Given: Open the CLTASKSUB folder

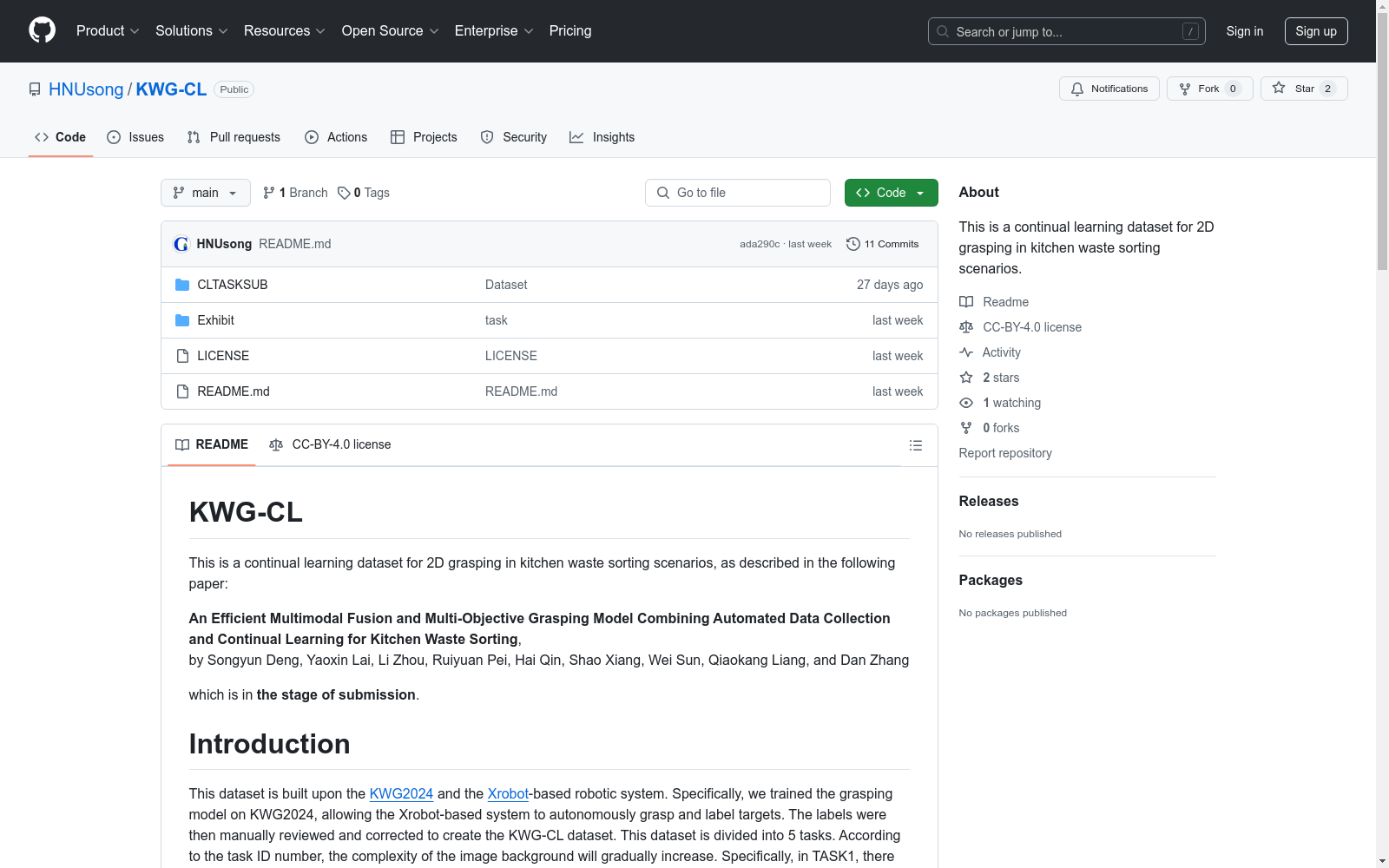Looking at the screenshot, I should point(233,285).
